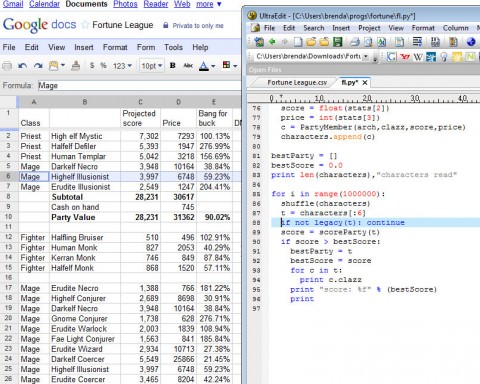The height and width of the screenshot is (384, 480).
Task: Save the file with the green floppy icon
Action: pos(338,42)
